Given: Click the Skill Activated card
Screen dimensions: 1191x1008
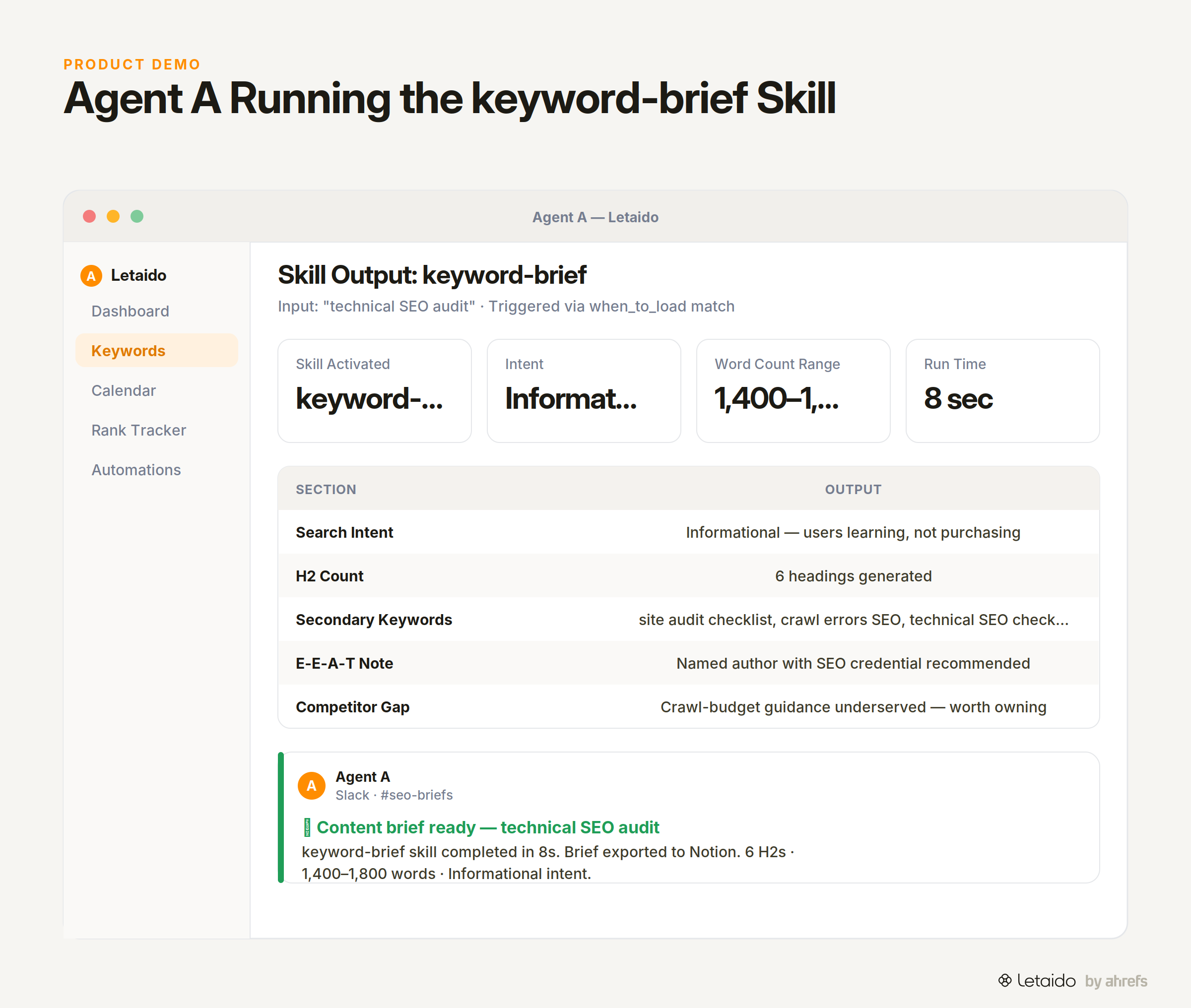Looking at the screenshot, I should pyautogui.click(x=374, y=391).
